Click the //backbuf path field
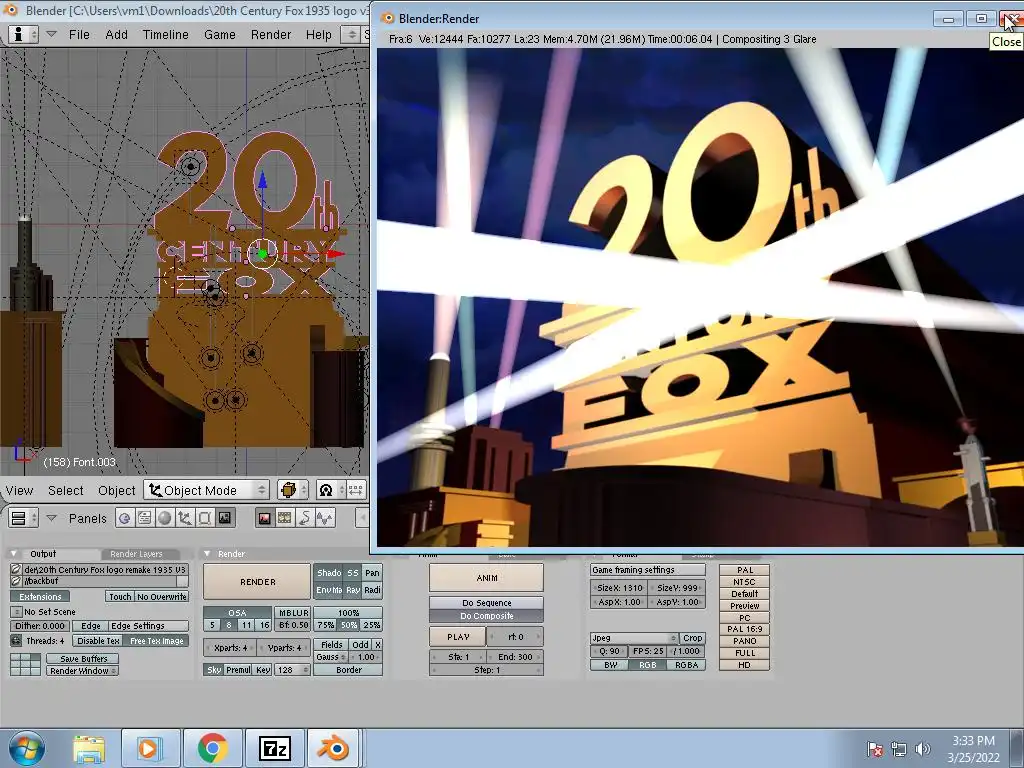The height and width of the screenshot is (768, 1024). click(x=99, y=581)
